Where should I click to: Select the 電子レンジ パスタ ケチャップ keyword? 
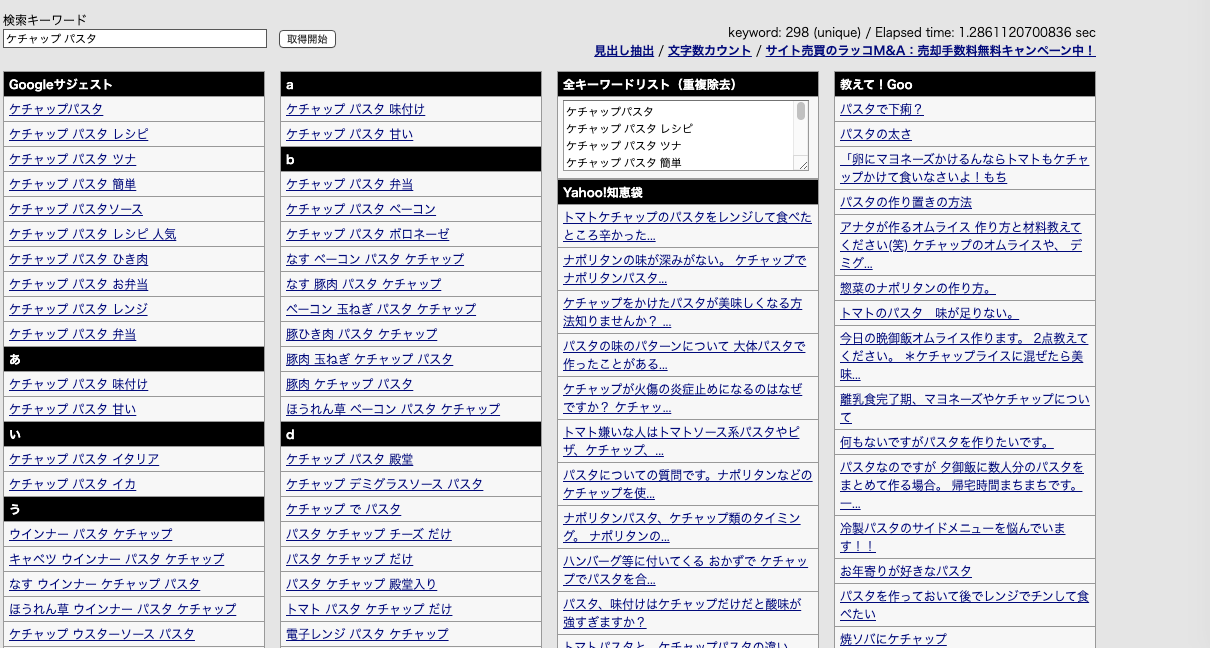pyautogui.click(x=366, y=634)
